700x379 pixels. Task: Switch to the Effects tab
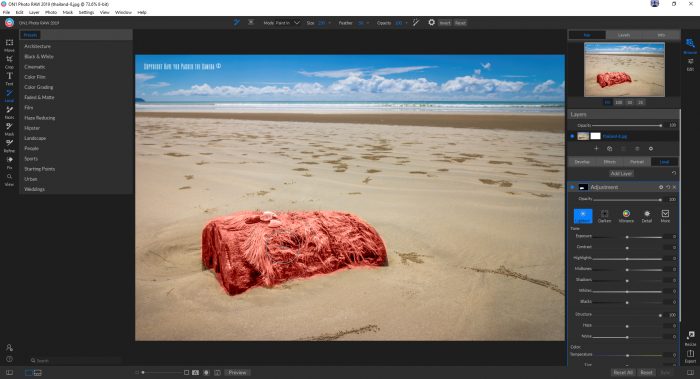tap(609, 162)
